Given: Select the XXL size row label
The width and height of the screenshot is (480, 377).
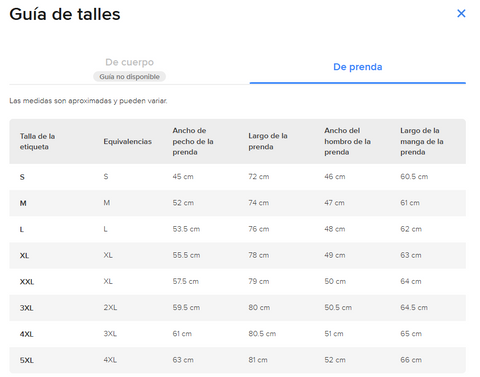Looking at the screenshot, I should [27, 282].
